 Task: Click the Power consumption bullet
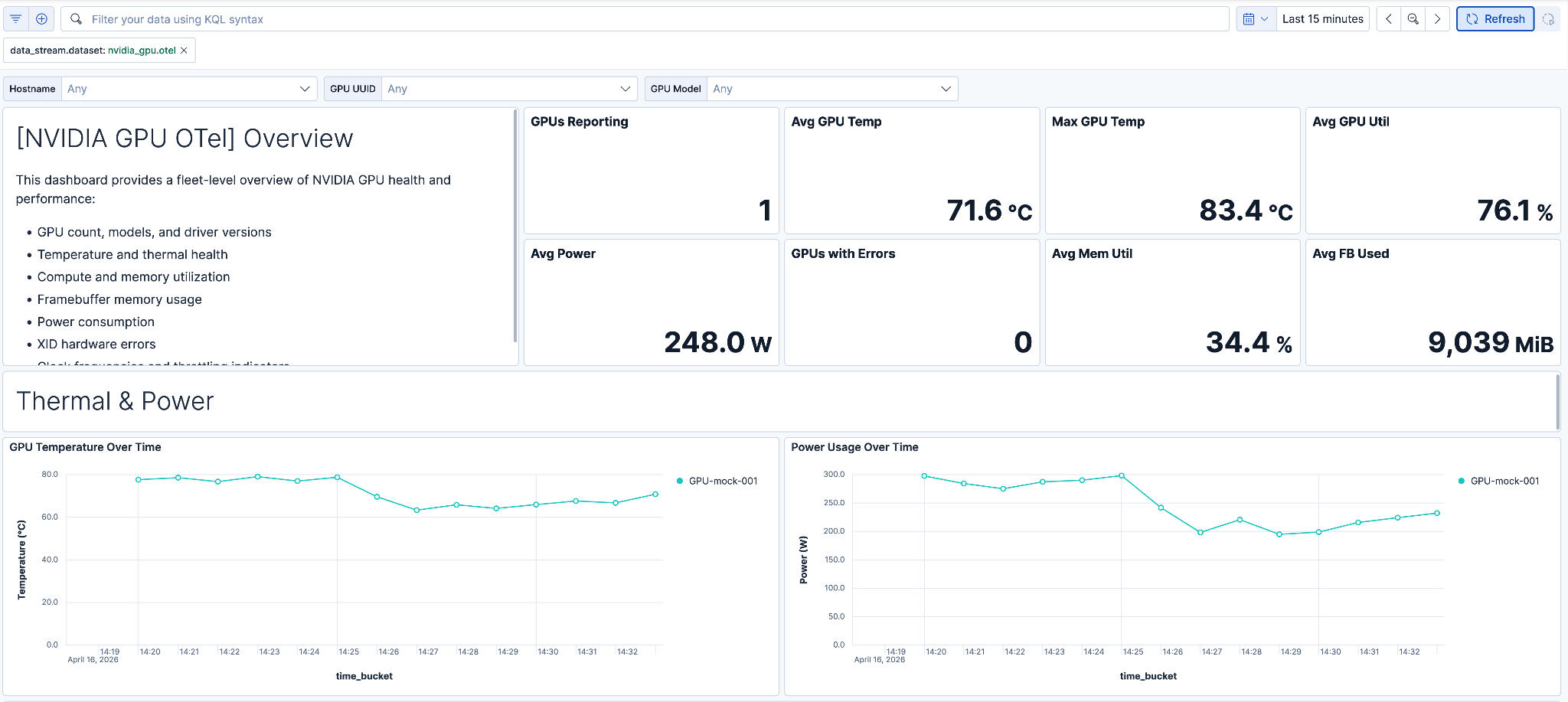96,322
